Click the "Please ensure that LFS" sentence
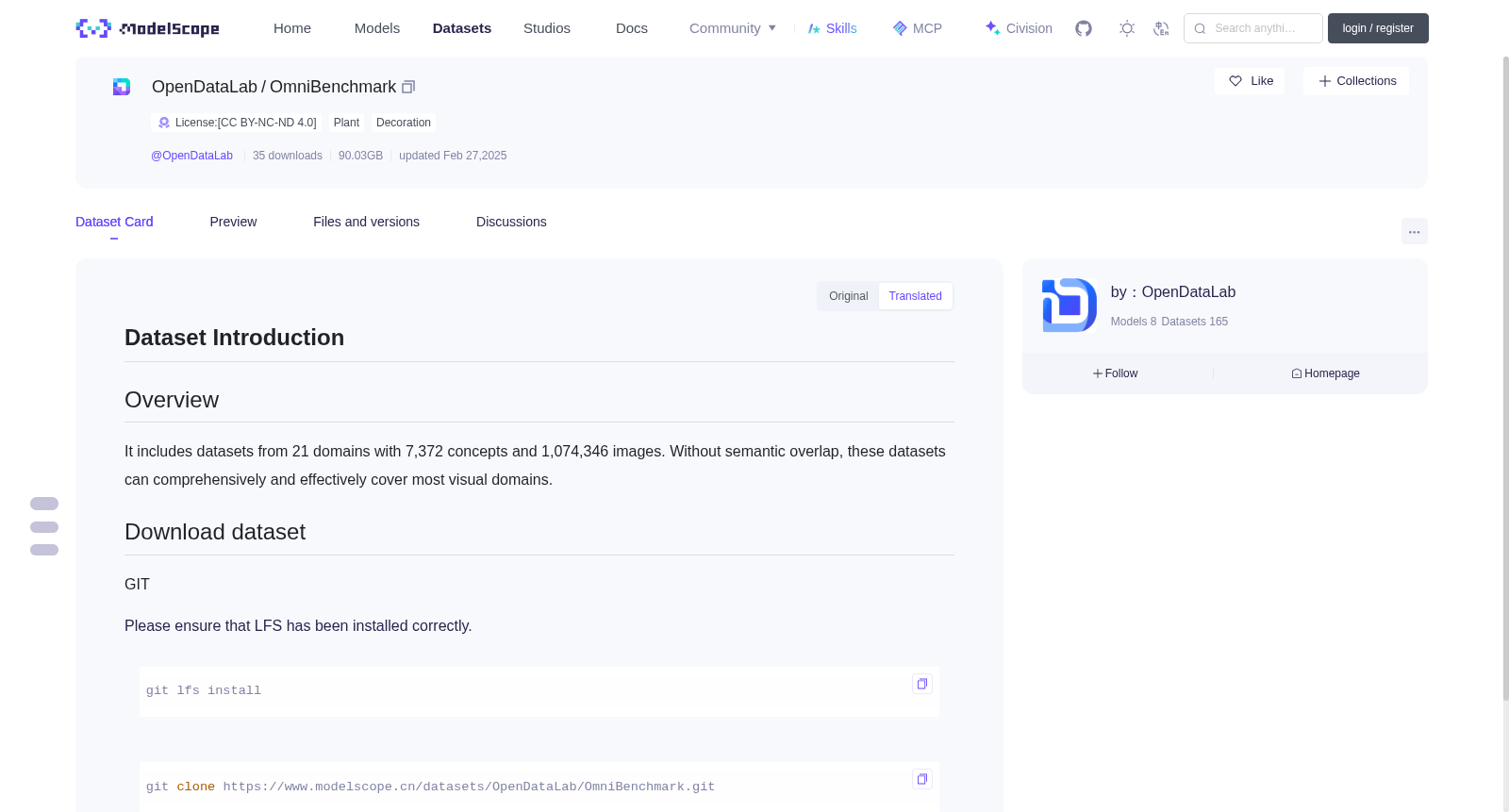 [x=298, y=626]
